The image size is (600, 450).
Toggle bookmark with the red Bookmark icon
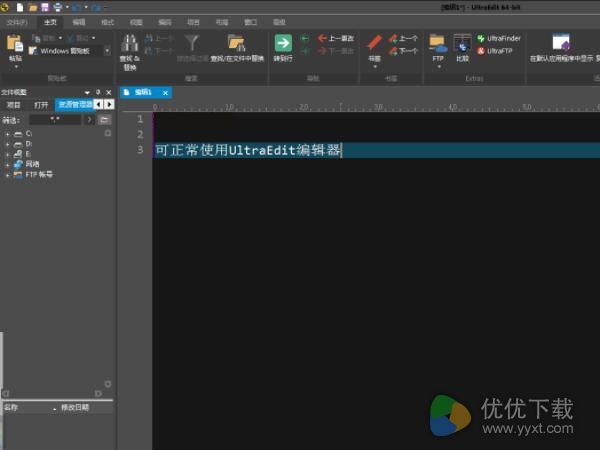click(x=374, y=42)
